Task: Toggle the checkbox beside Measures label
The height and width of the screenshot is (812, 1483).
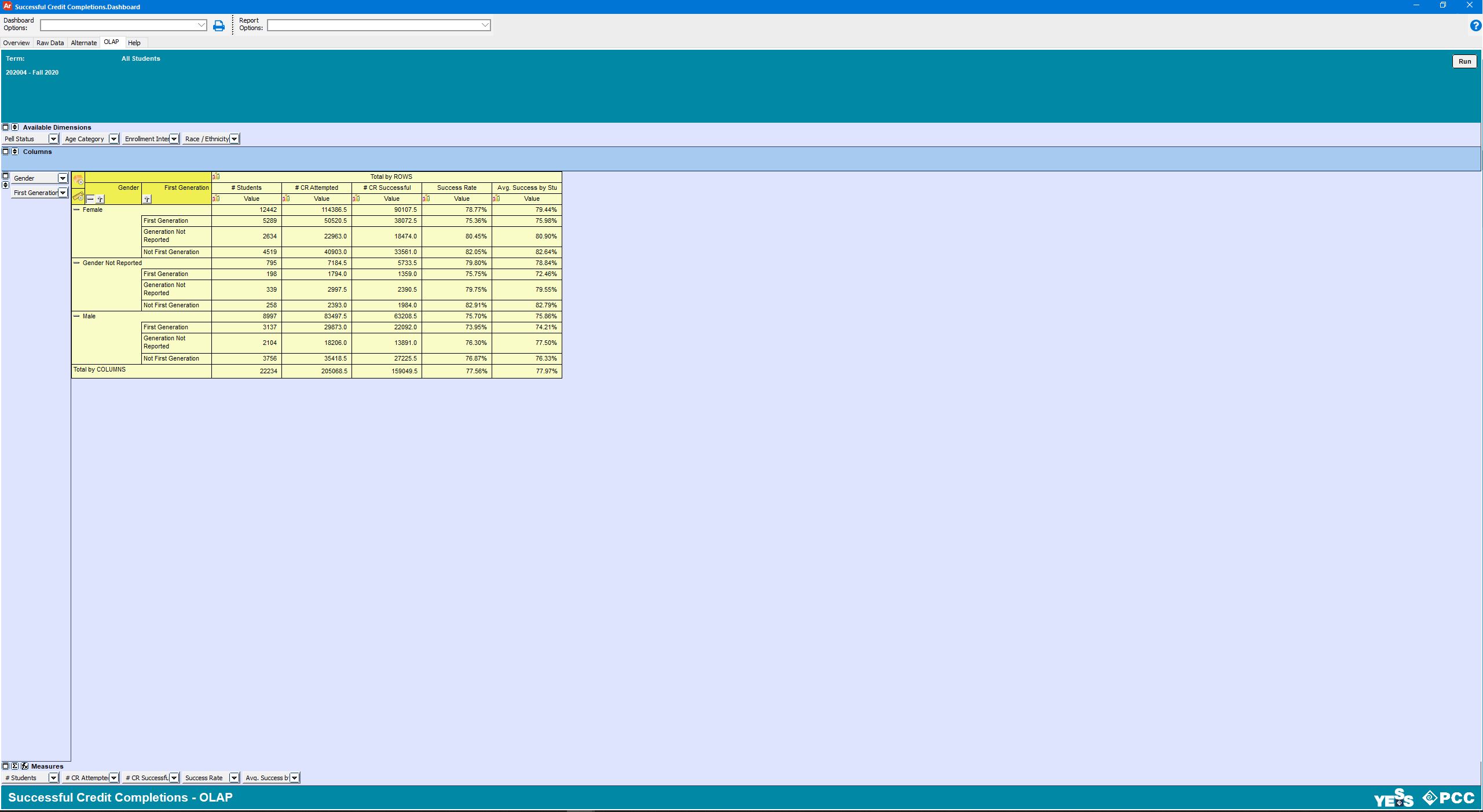Action: coord(5,766)
